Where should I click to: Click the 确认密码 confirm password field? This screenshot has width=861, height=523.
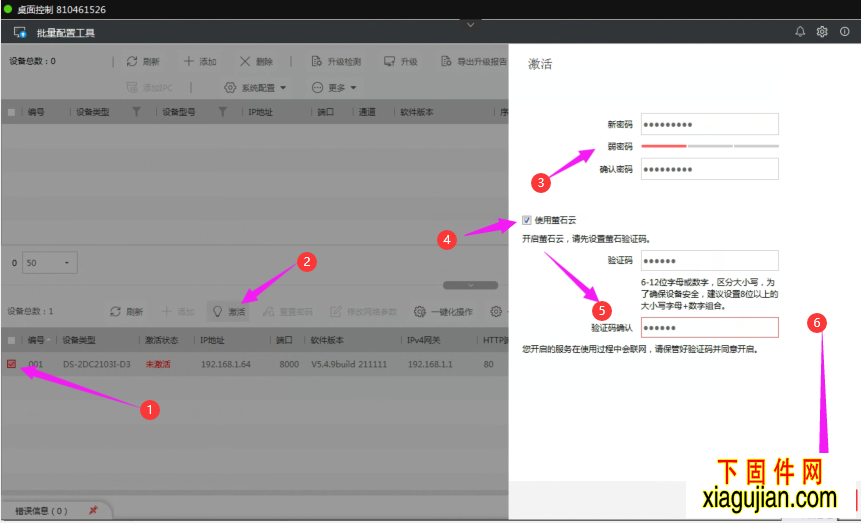click(709, 169)
